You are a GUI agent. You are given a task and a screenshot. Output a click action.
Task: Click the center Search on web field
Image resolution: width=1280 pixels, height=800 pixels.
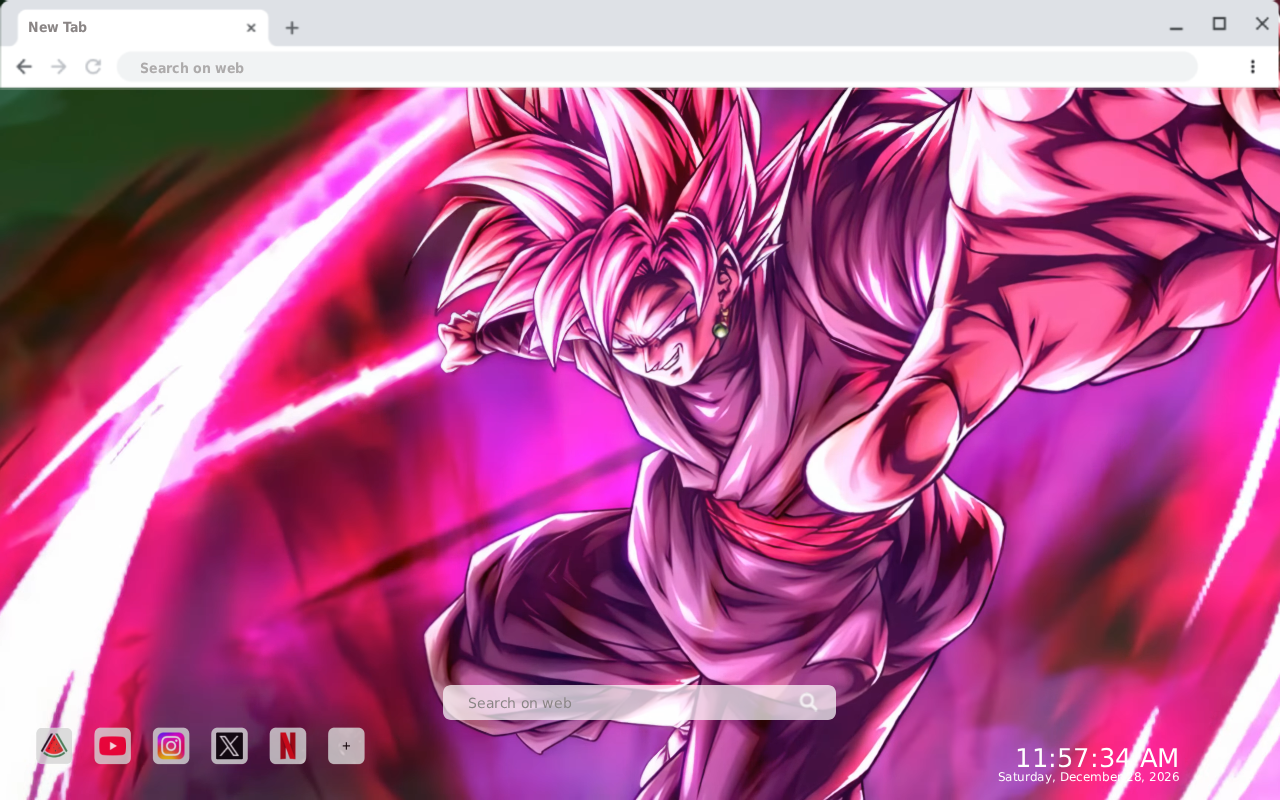639,702
